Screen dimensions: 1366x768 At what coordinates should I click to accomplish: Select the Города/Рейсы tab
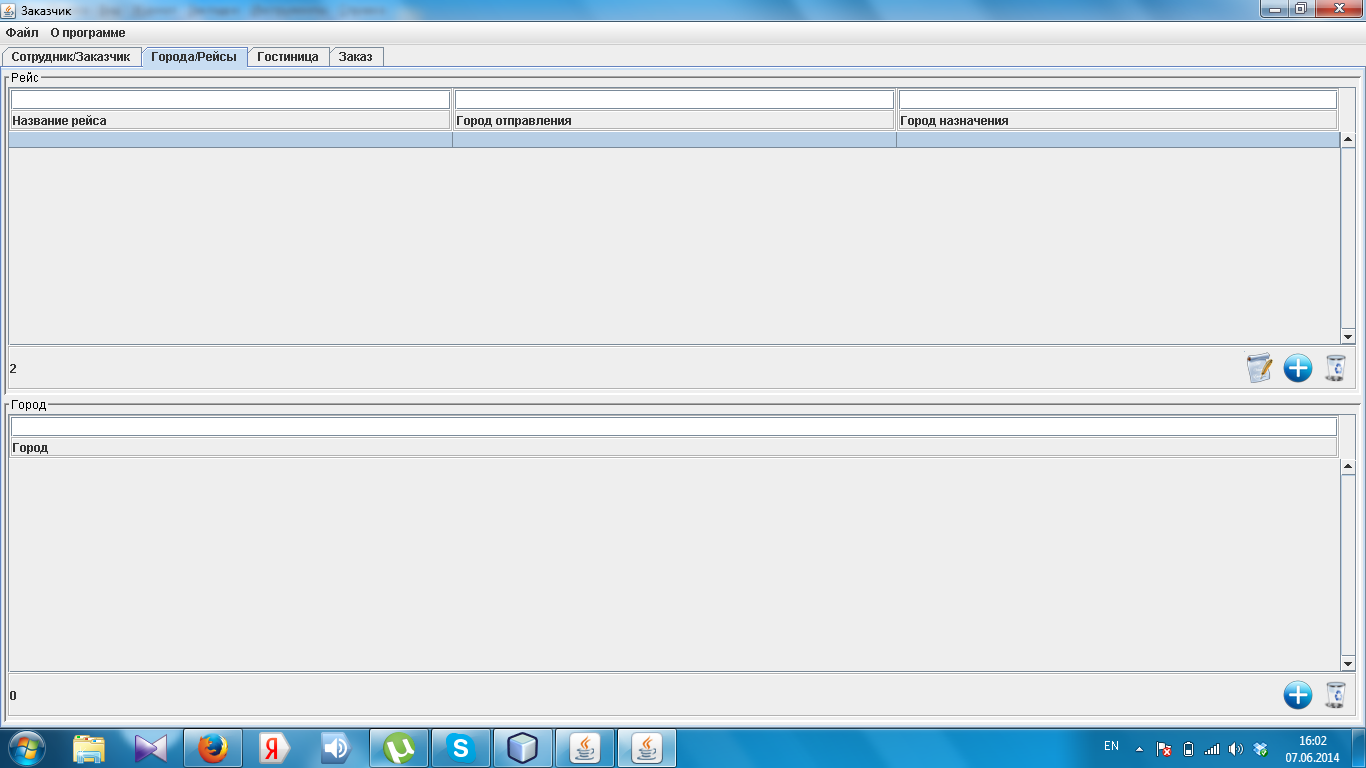click(194, 57)
